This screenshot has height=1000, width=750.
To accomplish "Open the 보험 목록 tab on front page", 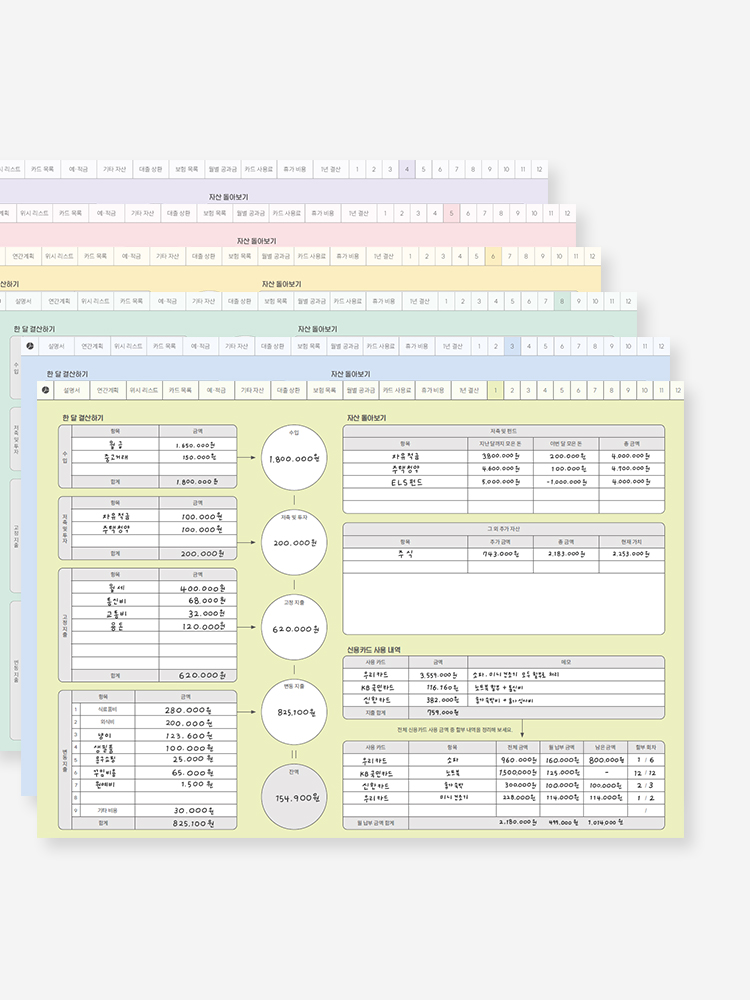I will coord(325,390).
